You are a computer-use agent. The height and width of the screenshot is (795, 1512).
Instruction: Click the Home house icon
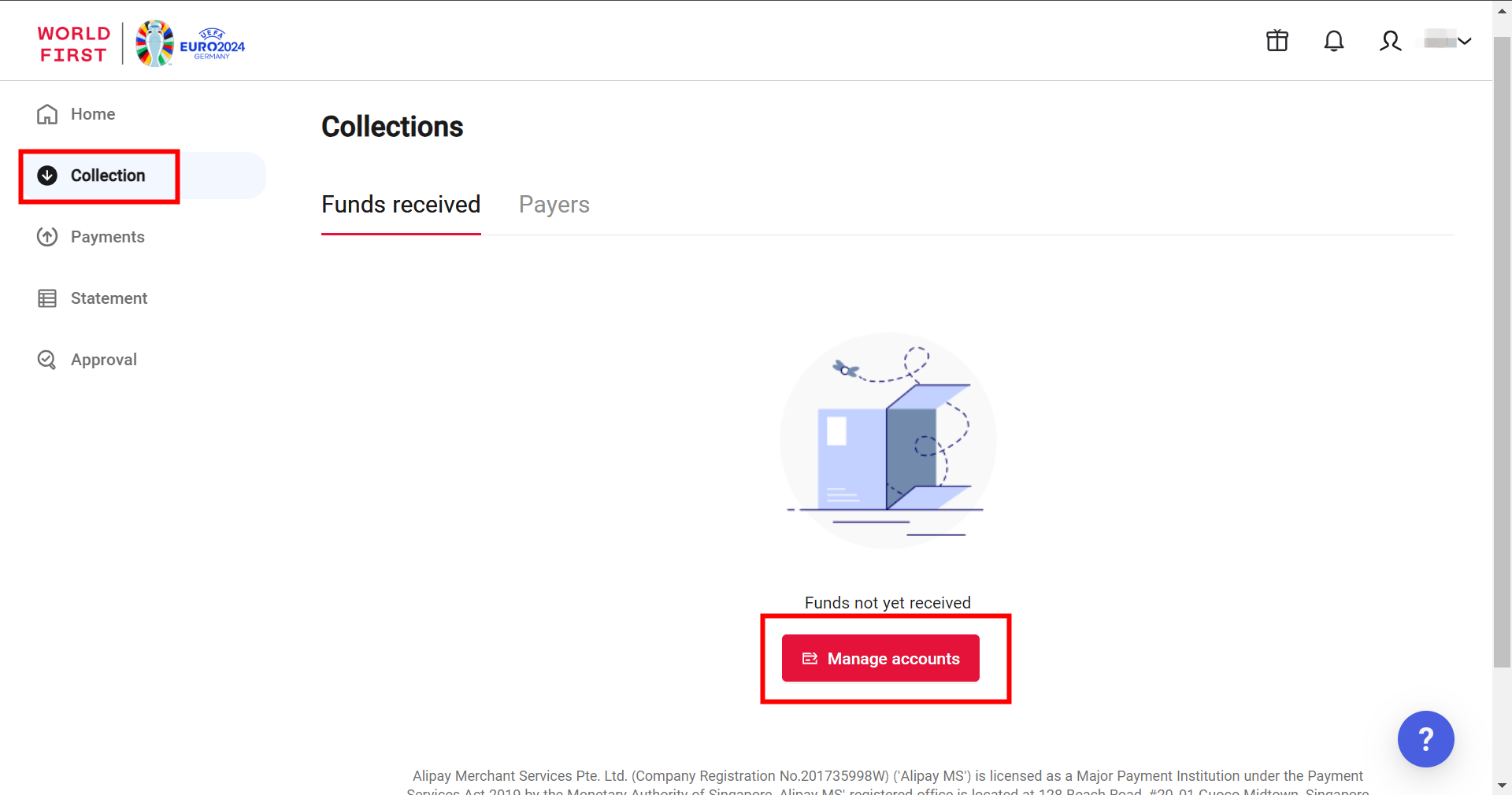(x=47, y=114)
